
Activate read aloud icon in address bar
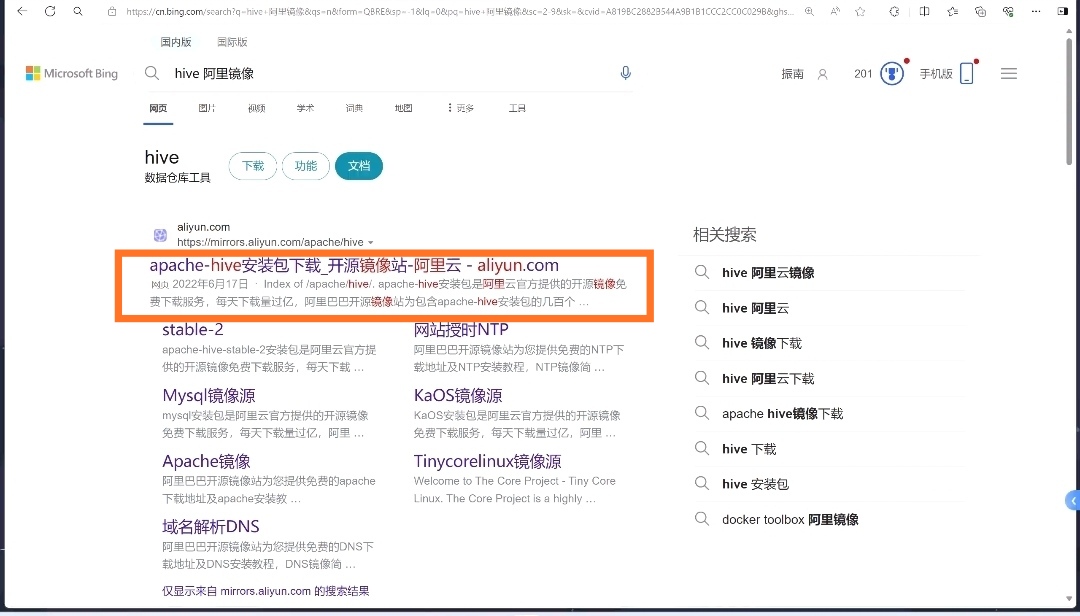[x=835, y=12]
